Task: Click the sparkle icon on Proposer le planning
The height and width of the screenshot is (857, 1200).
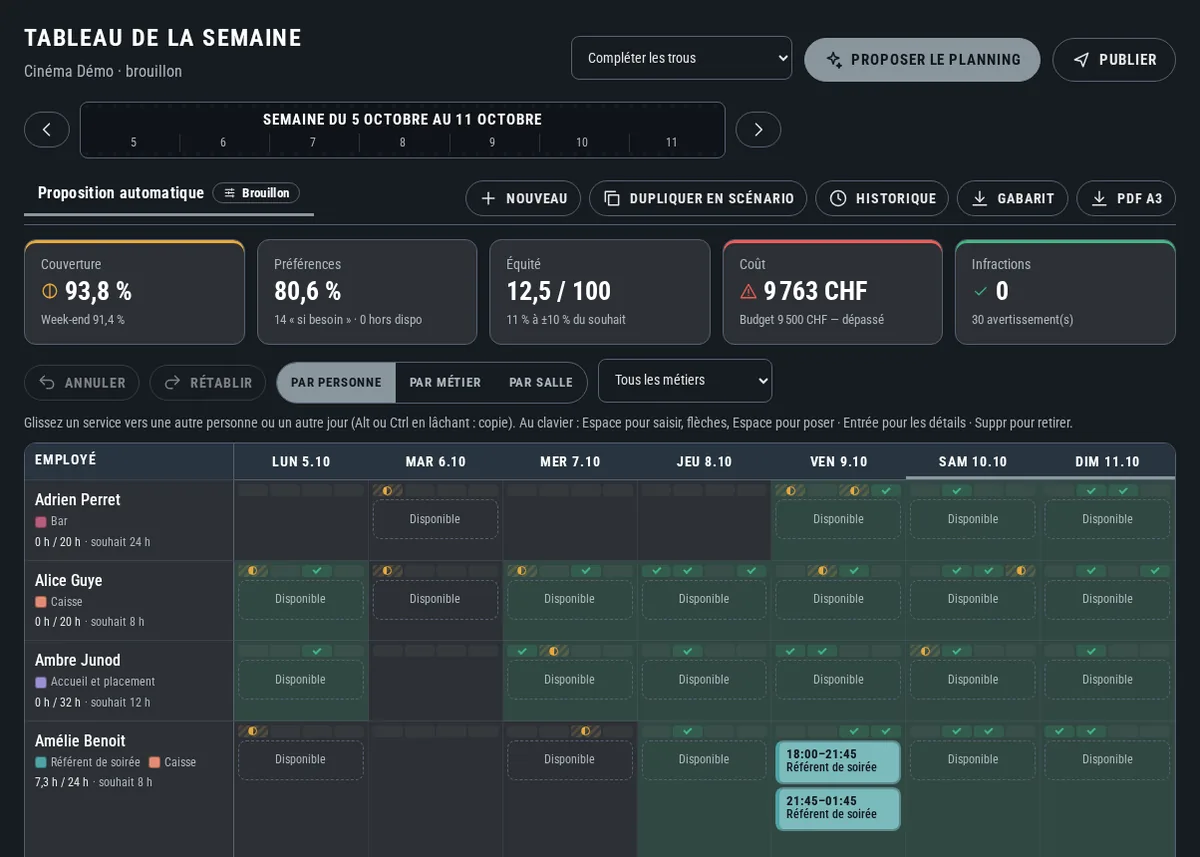Action: (834, 60)
